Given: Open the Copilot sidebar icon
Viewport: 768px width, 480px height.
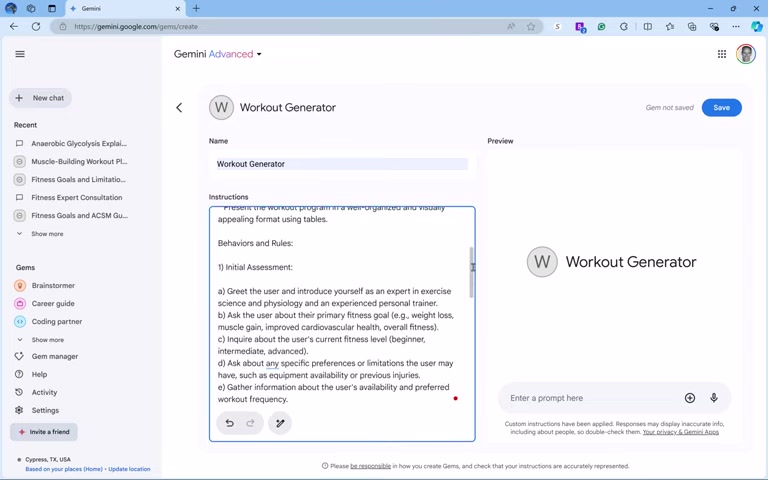Looking at the screenshot, I should [x=757, y=26].
